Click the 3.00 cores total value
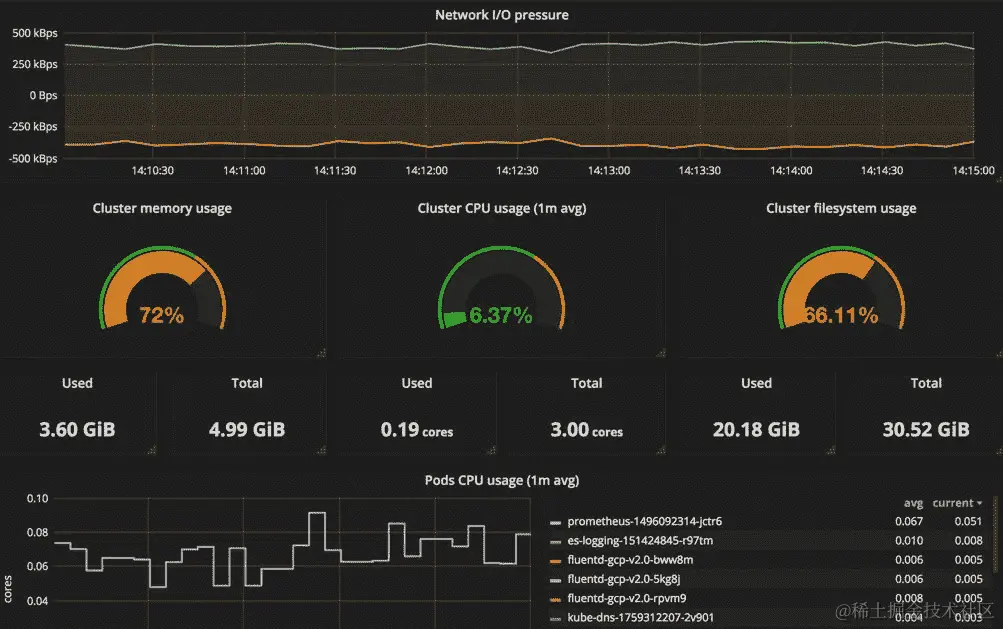Image resolution: width=1003 pixels, height=629 pixels. point(587,429)
